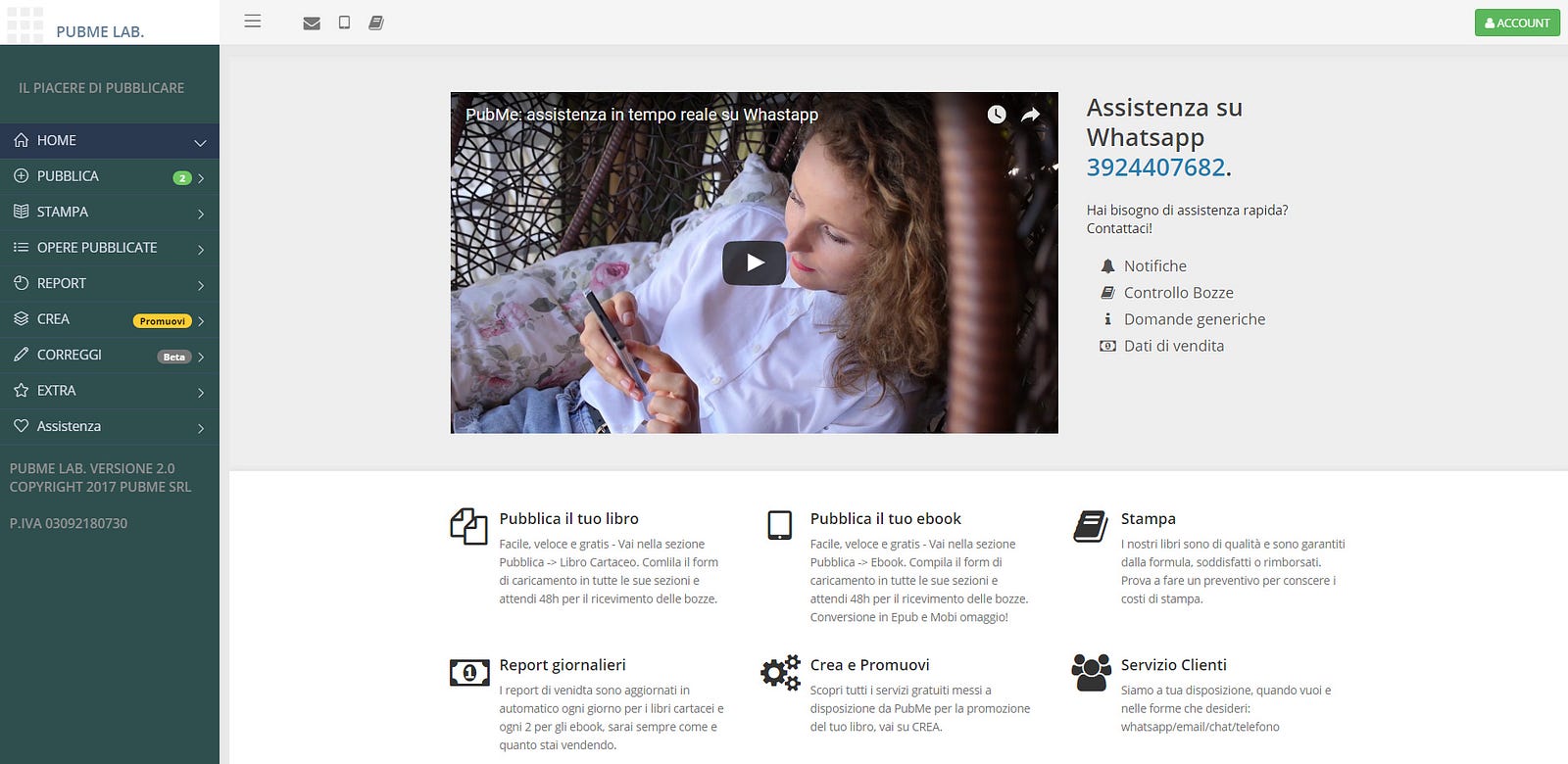
Task: Expand the STAMPA sidebar menu
Action: click(110, 213)
